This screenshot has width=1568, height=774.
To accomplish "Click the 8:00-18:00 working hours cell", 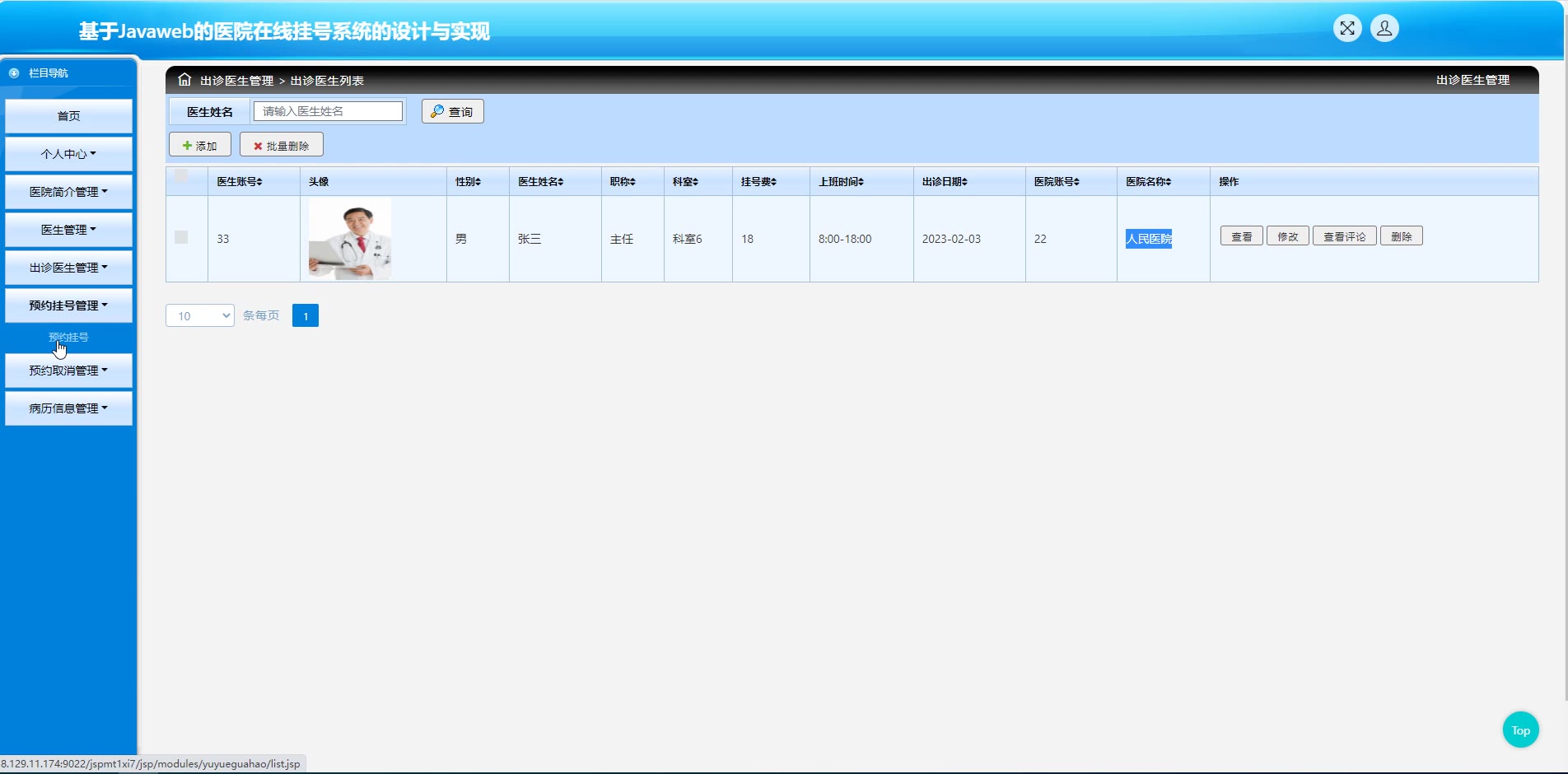I will point(845,239).
